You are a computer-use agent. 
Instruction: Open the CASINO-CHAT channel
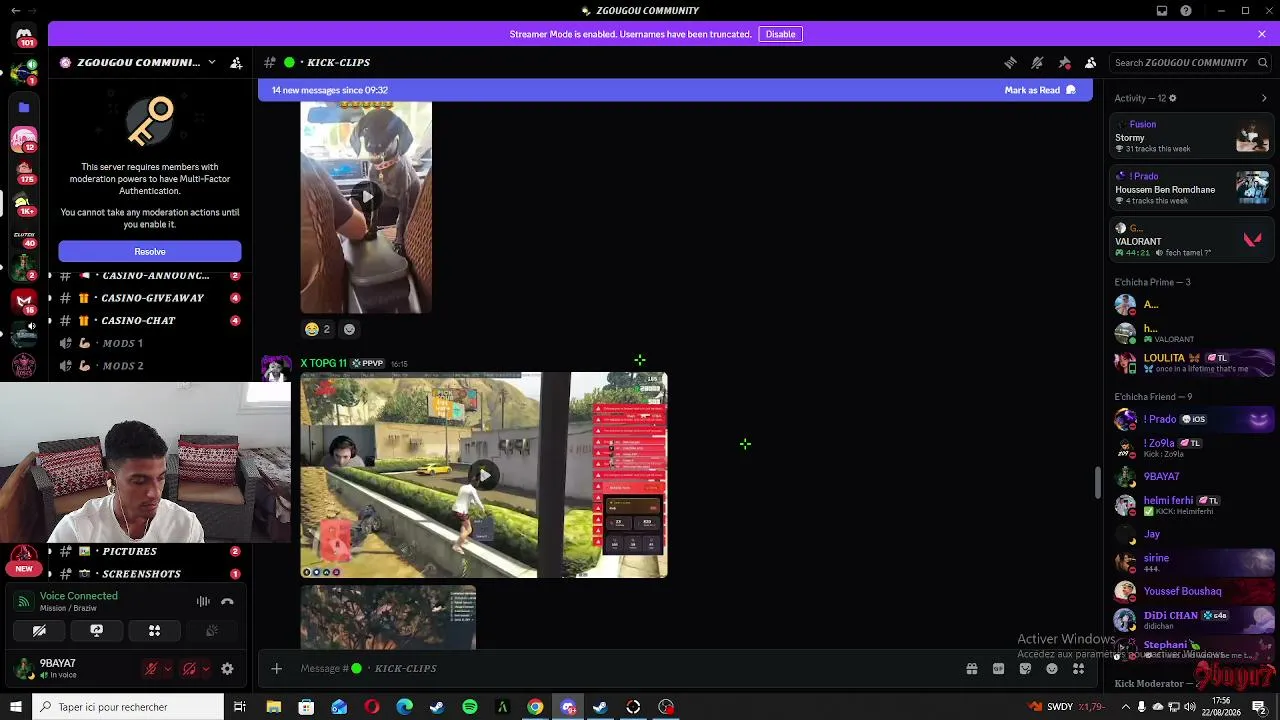(149, 321)
